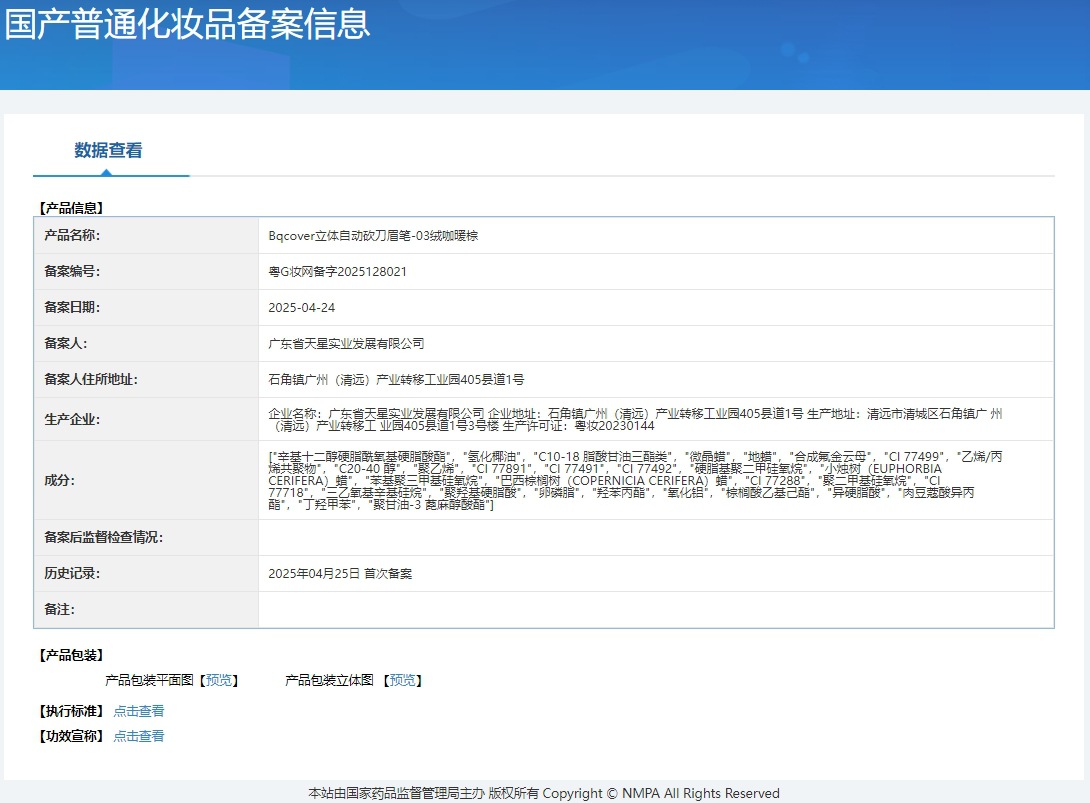The height and width of the screenshot is (803, 1090).
Task: Select the date value 2025-04-24
Action: coord(302,307)
